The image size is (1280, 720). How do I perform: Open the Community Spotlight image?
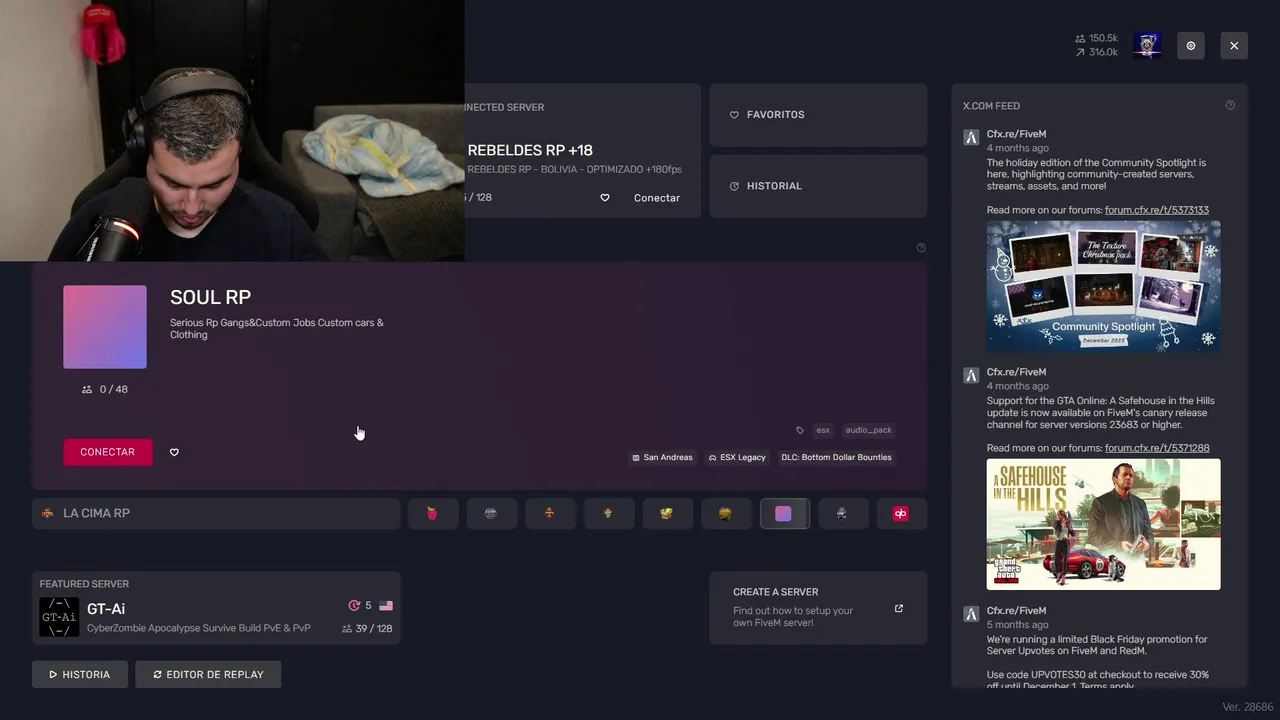1104,286
